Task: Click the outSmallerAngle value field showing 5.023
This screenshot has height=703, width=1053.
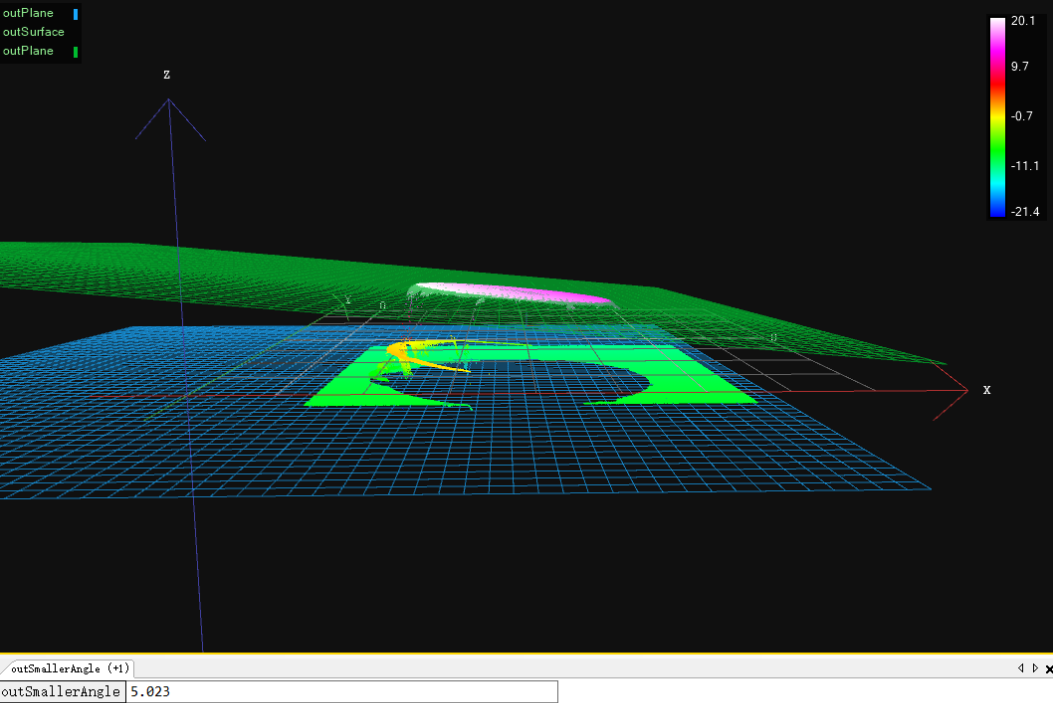Action: 340,691
